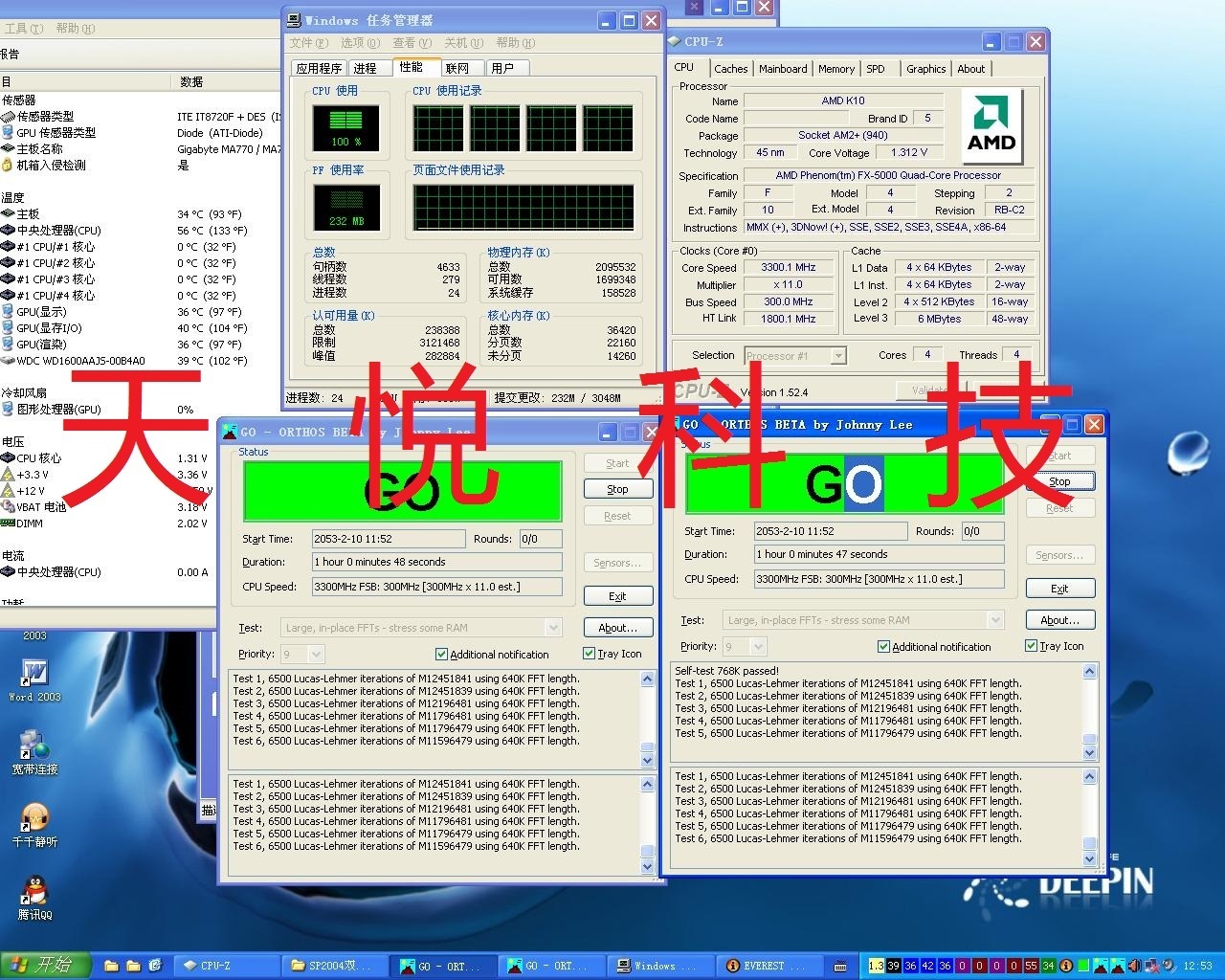Open the Processor Selection dropdown in CPU-Z
Viewport: 1225px width, 980px height.
(838, 356)
